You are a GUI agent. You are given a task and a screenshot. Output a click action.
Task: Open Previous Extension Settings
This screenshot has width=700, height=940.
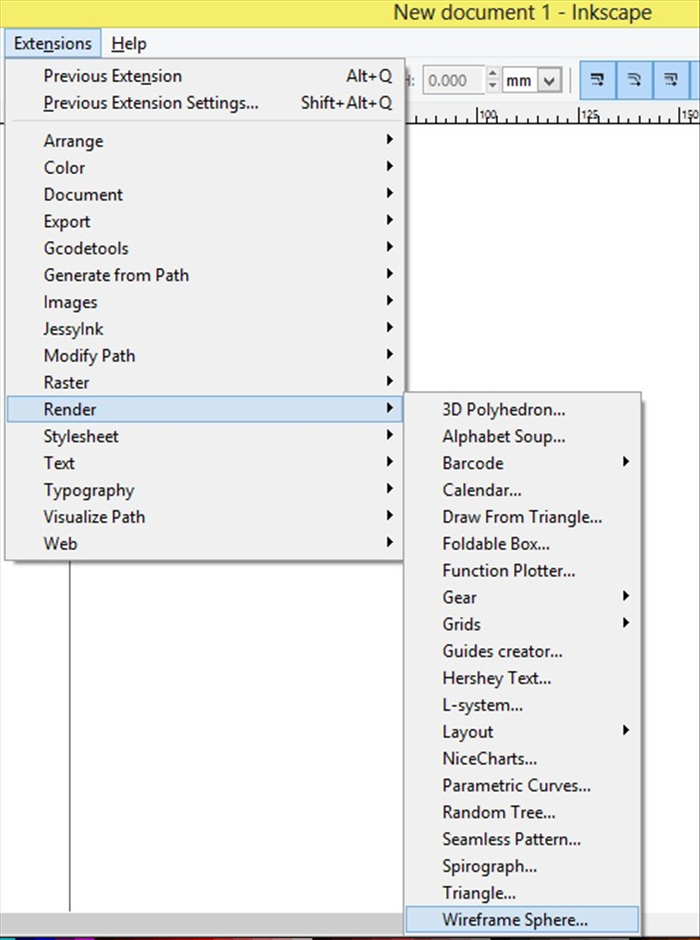204,103
